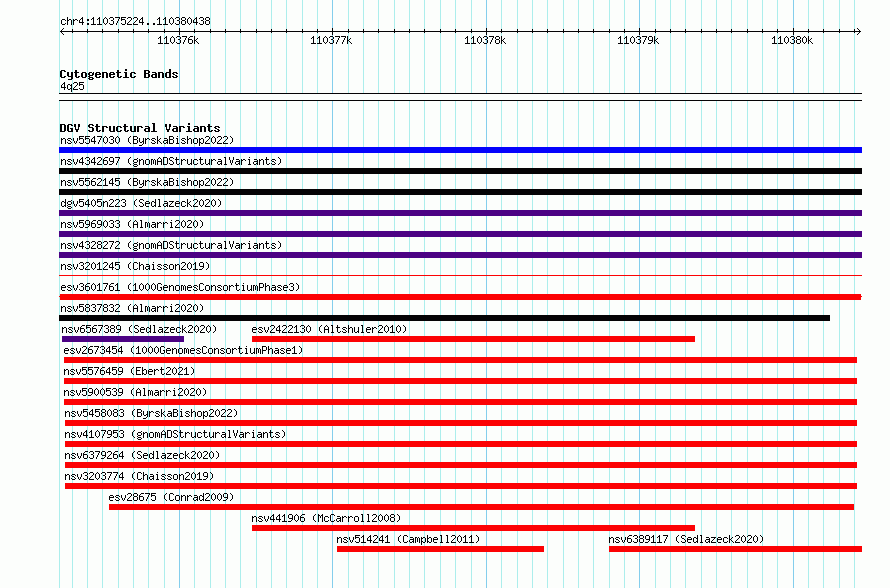Click the short purple nsv6567389 bar
Screen dimensions: 890x588
(x=123, y=339)
